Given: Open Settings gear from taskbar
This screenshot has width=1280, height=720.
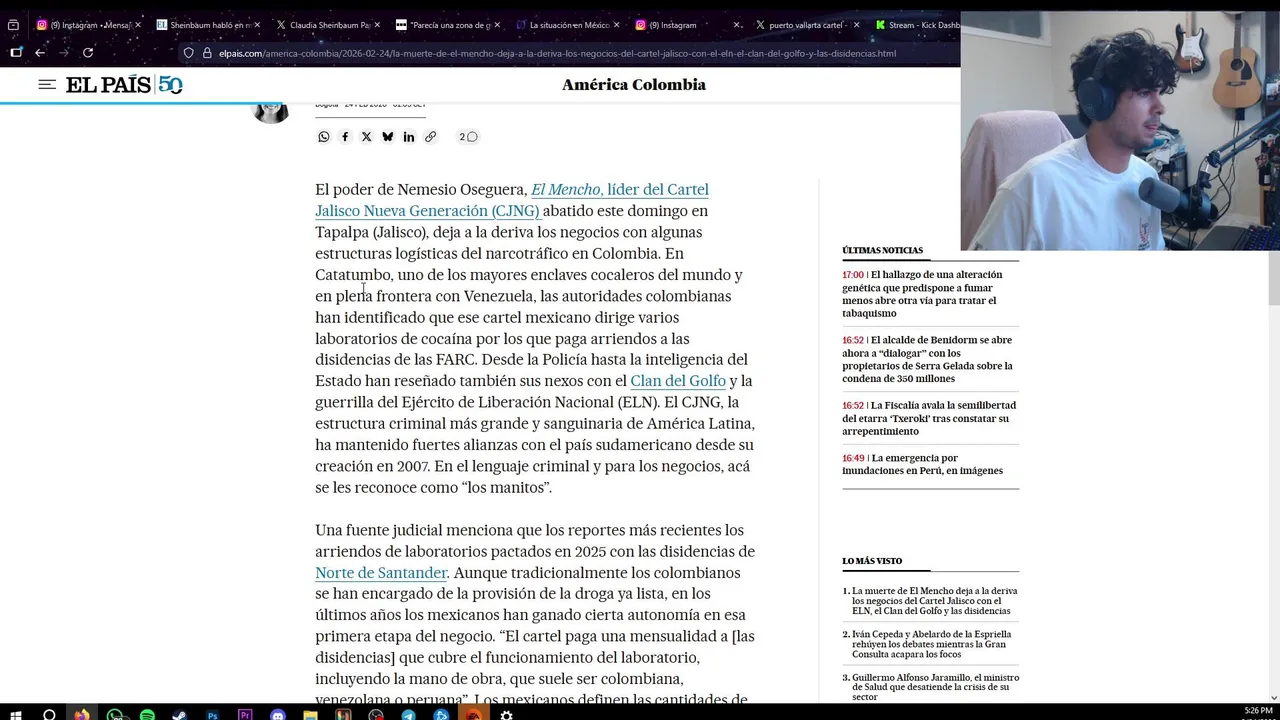Looking at the screenshot, I should coord(506,715).
